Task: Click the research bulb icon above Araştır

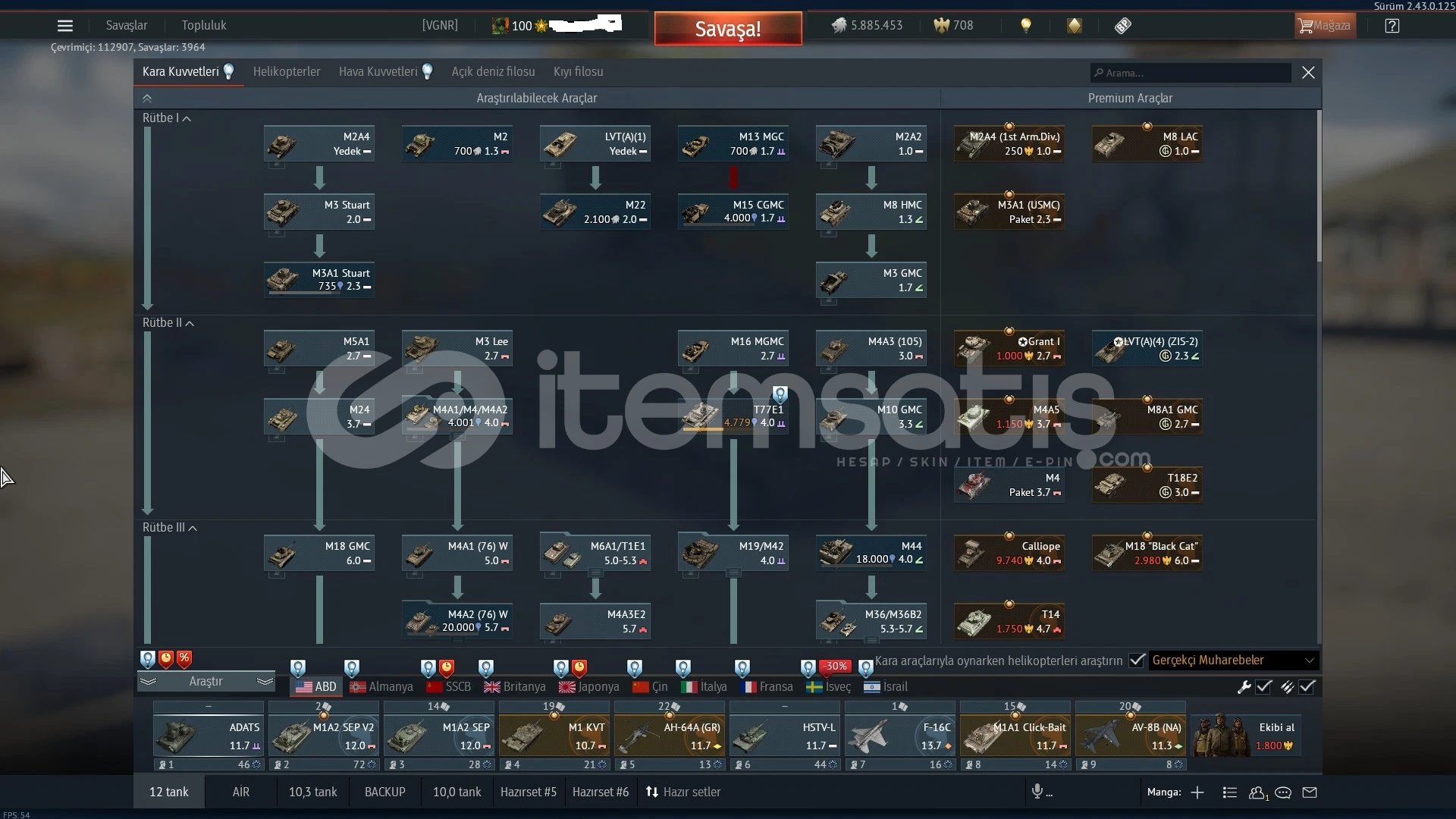Action: coord(148,659)
